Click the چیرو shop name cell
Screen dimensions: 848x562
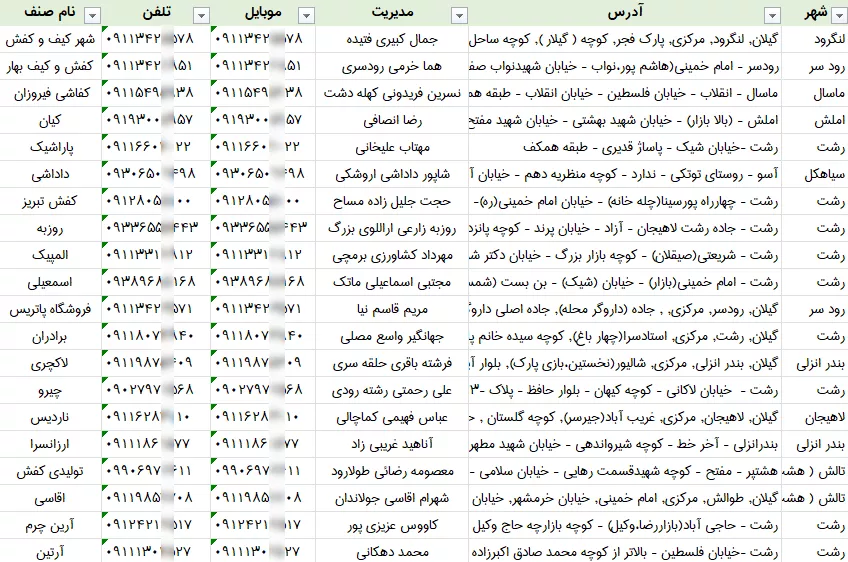tap(50, 391)
